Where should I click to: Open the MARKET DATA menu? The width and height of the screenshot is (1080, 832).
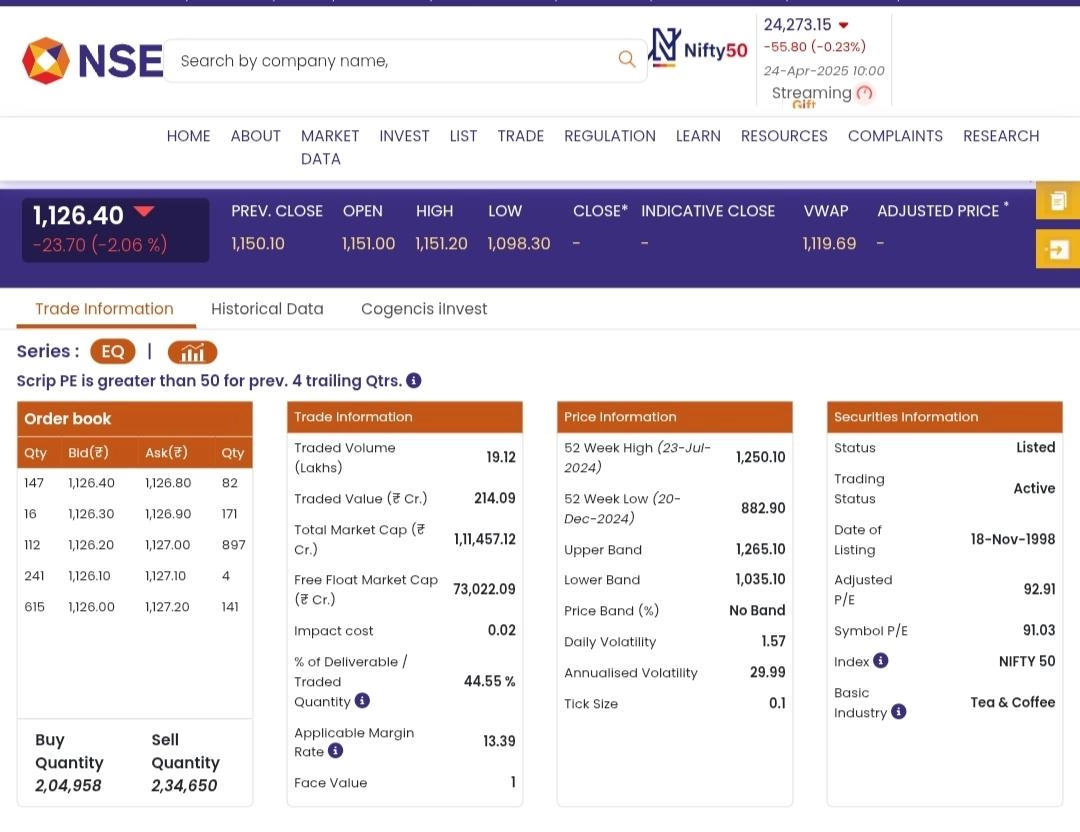[x=329, y=147]
